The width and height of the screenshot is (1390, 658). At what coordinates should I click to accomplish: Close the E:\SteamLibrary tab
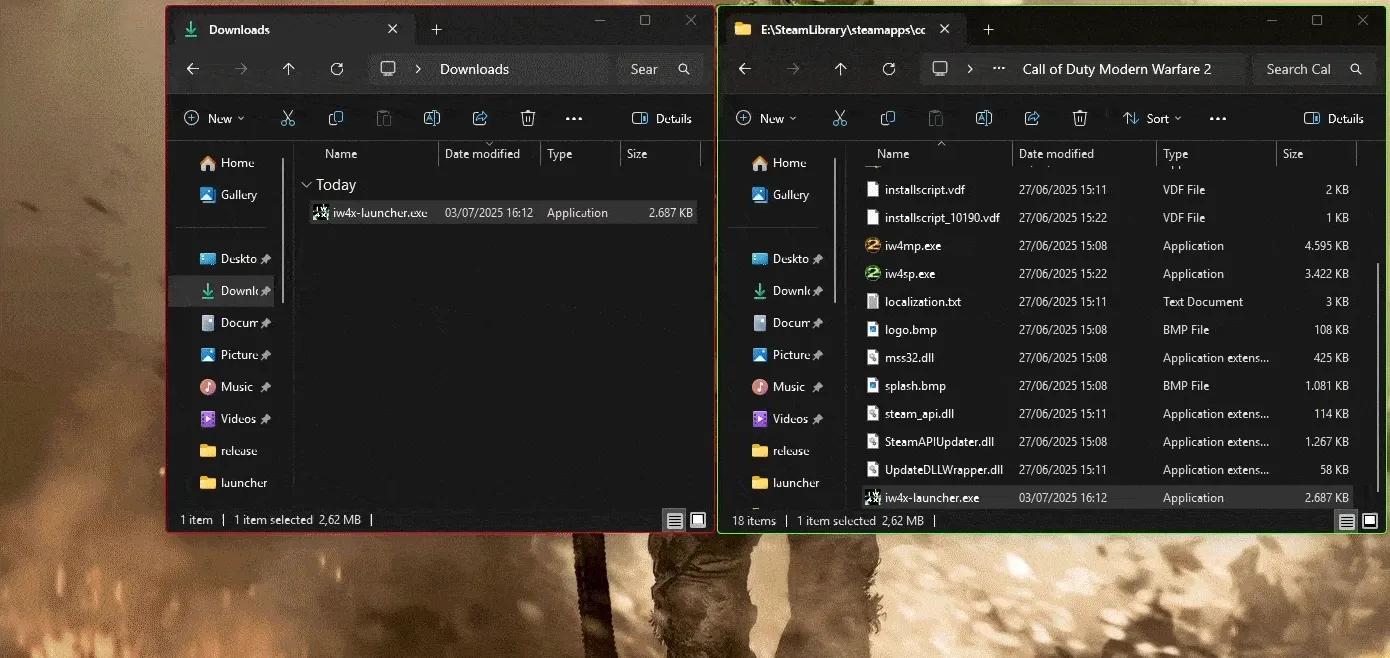tap(945, 30)
